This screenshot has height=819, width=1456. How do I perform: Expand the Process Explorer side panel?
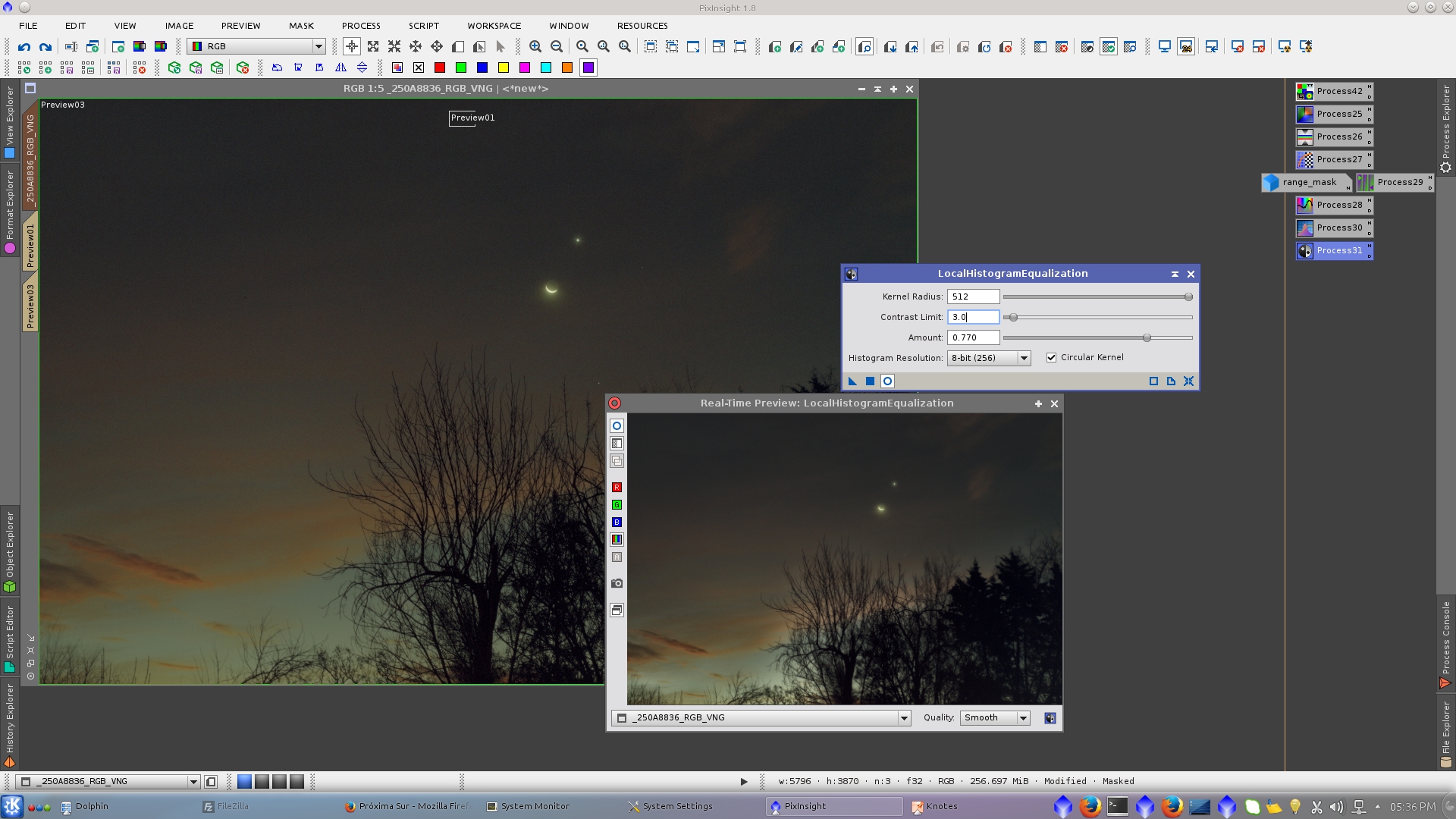coord(1446,128)
